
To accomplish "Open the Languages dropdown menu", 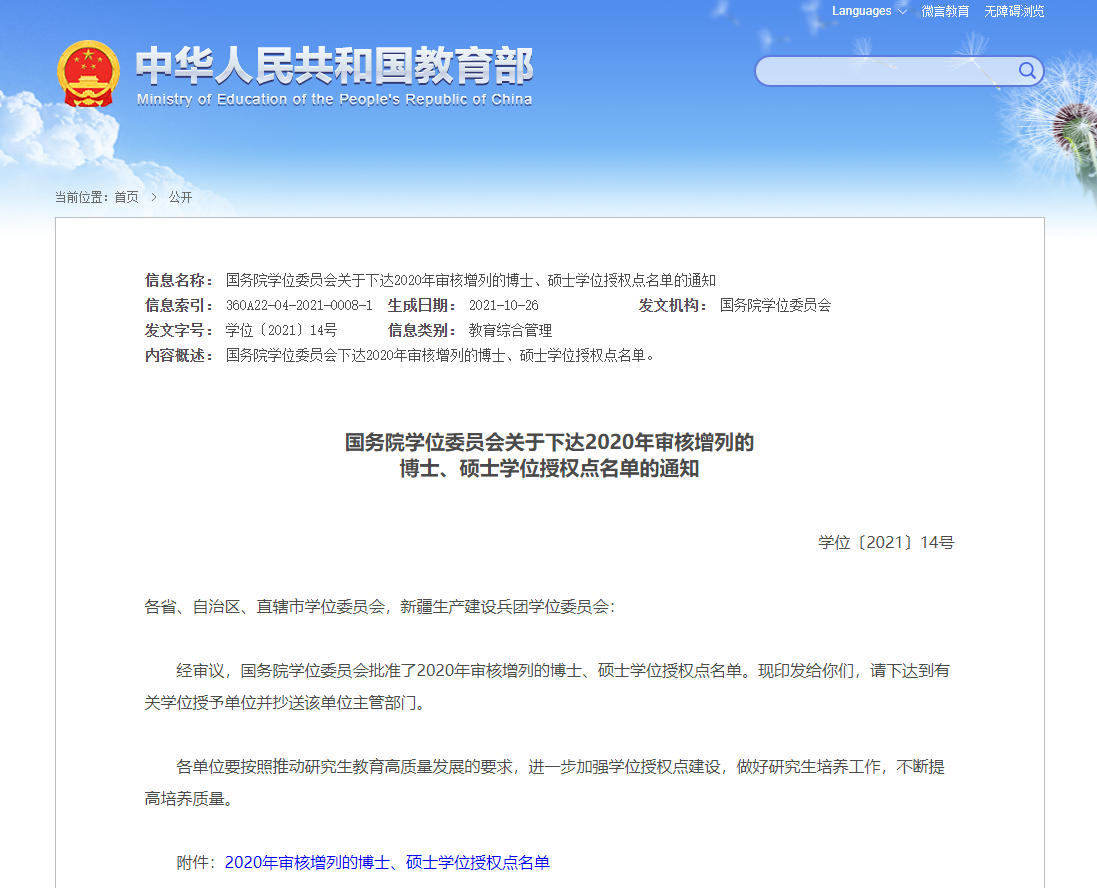I will (861, 11).
